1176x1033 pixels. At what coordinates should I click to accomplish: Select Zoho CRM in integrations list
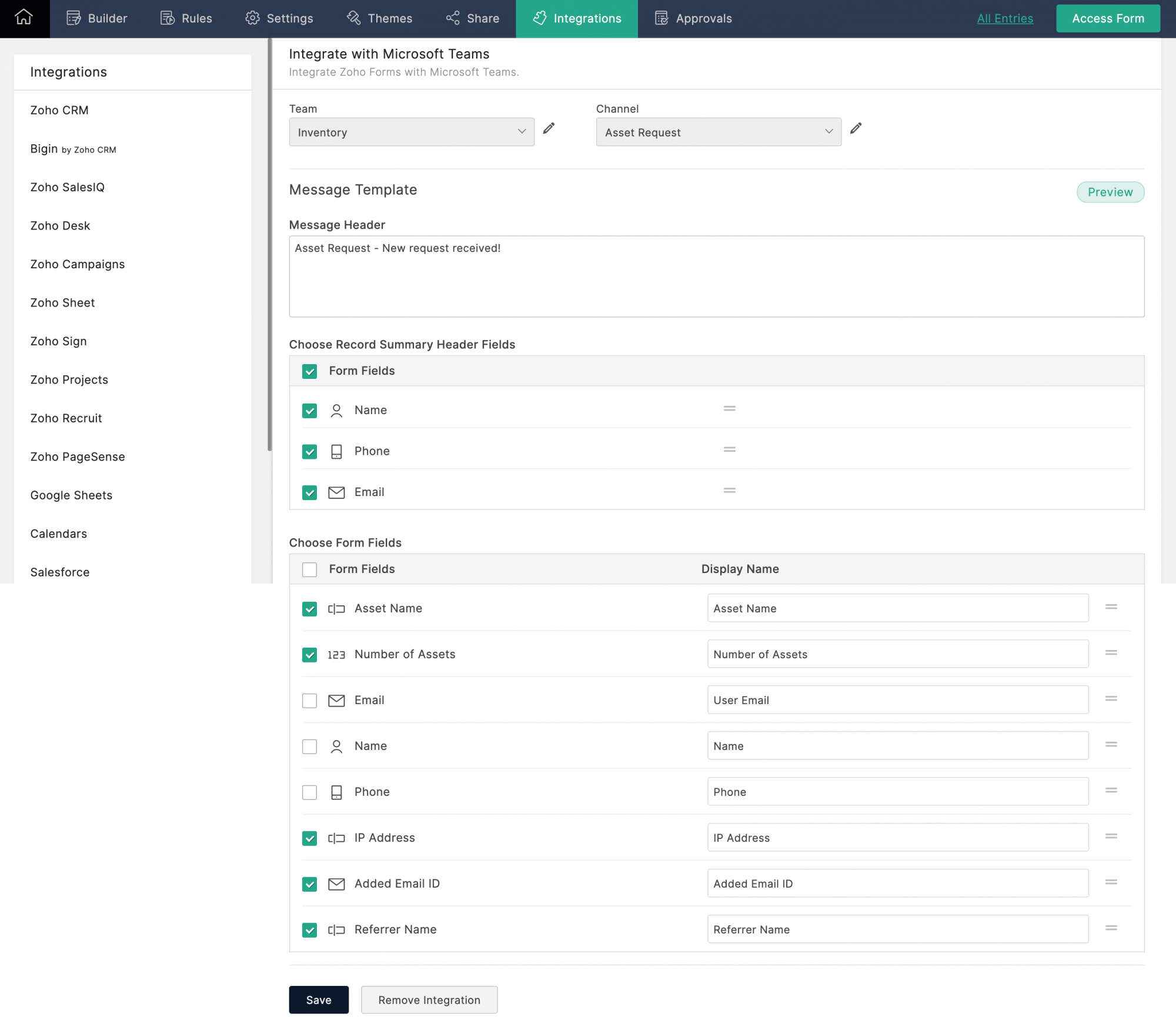click(59, 110)
